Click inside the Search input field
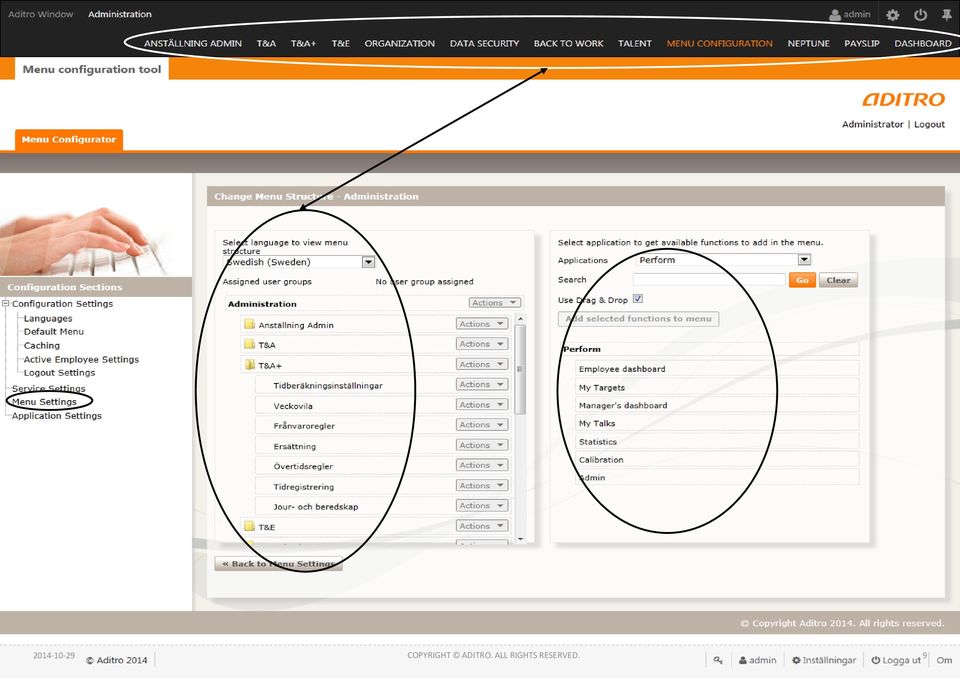 click(x=709, y=279)
